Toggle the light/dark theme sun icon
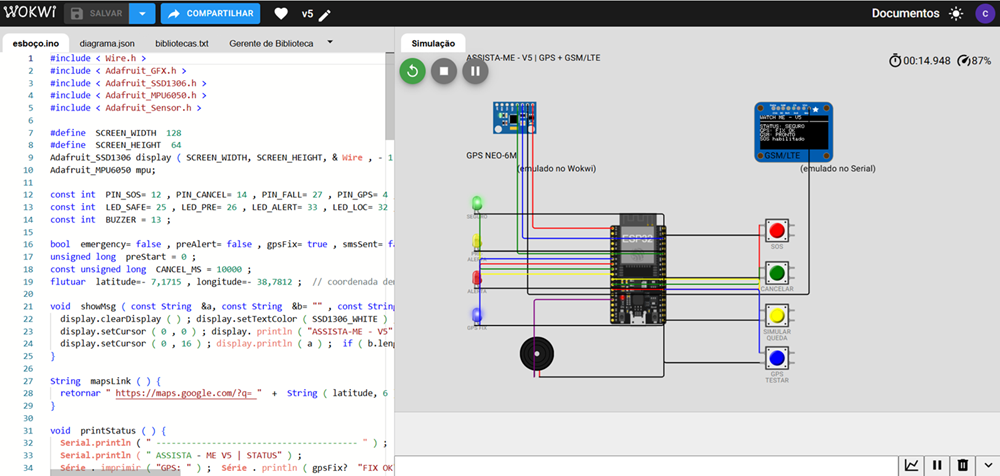The height and width of the screenshot is (476, 1000). coord(955,13)
